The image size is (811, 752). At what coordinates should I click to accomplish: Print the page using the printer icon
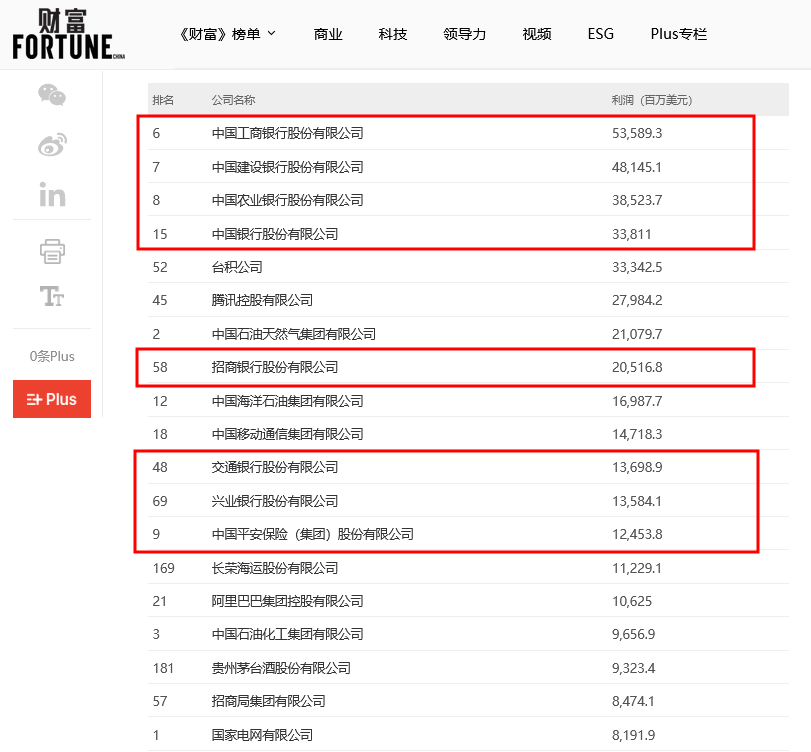(52, 251)
